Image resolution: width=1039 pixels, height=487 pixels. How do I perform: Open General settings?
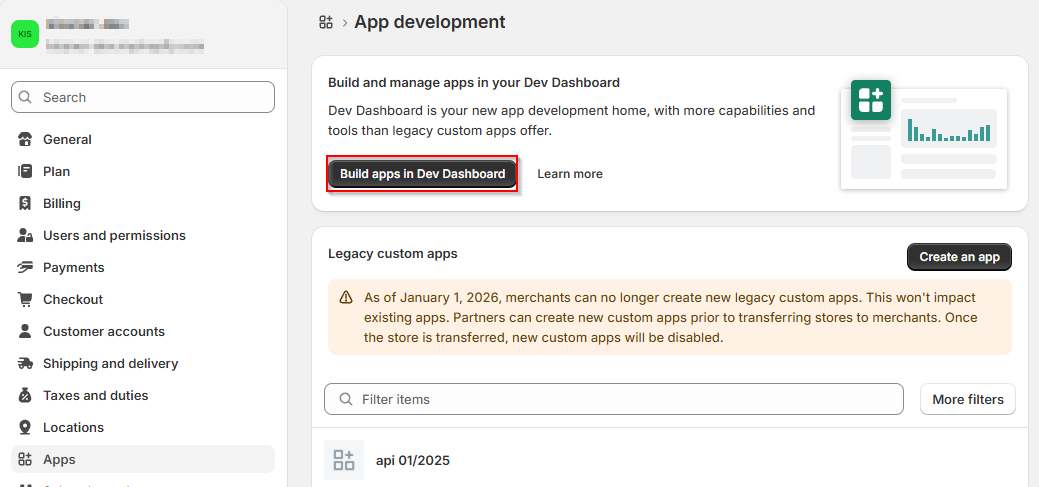click(x=143, y=140)
